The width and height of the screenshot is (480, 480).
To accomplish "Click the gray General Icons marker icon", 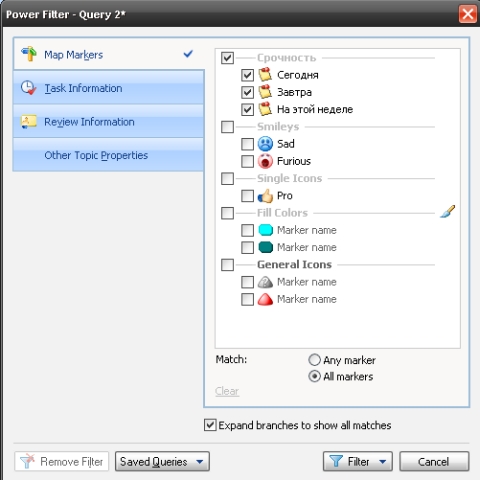I will 265,282.
